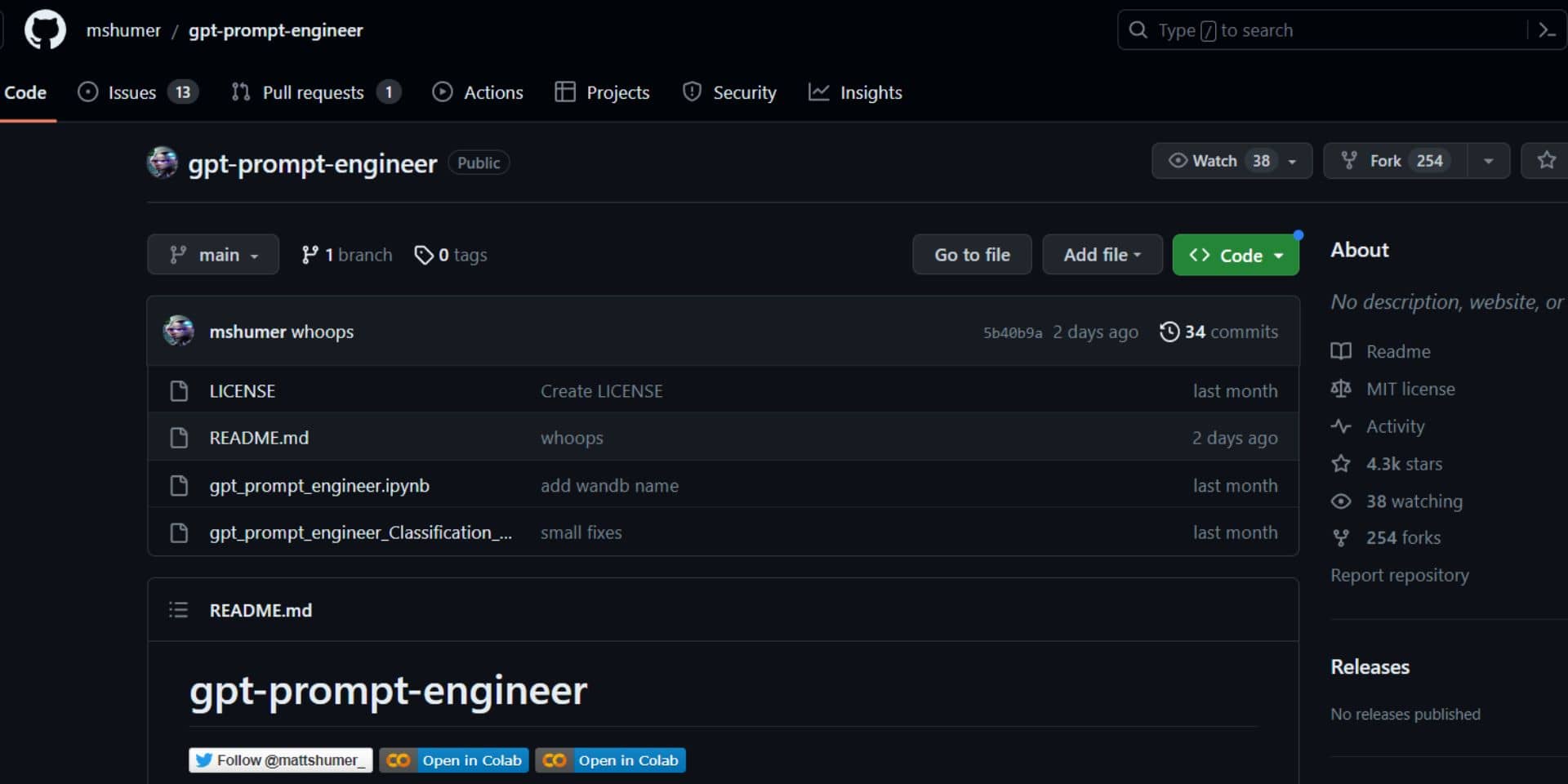Viewport: 1568px width, 784px height.
Task: Click the Follow @mattshumer_ Twitter badge
Action: [x=281, y=760]
